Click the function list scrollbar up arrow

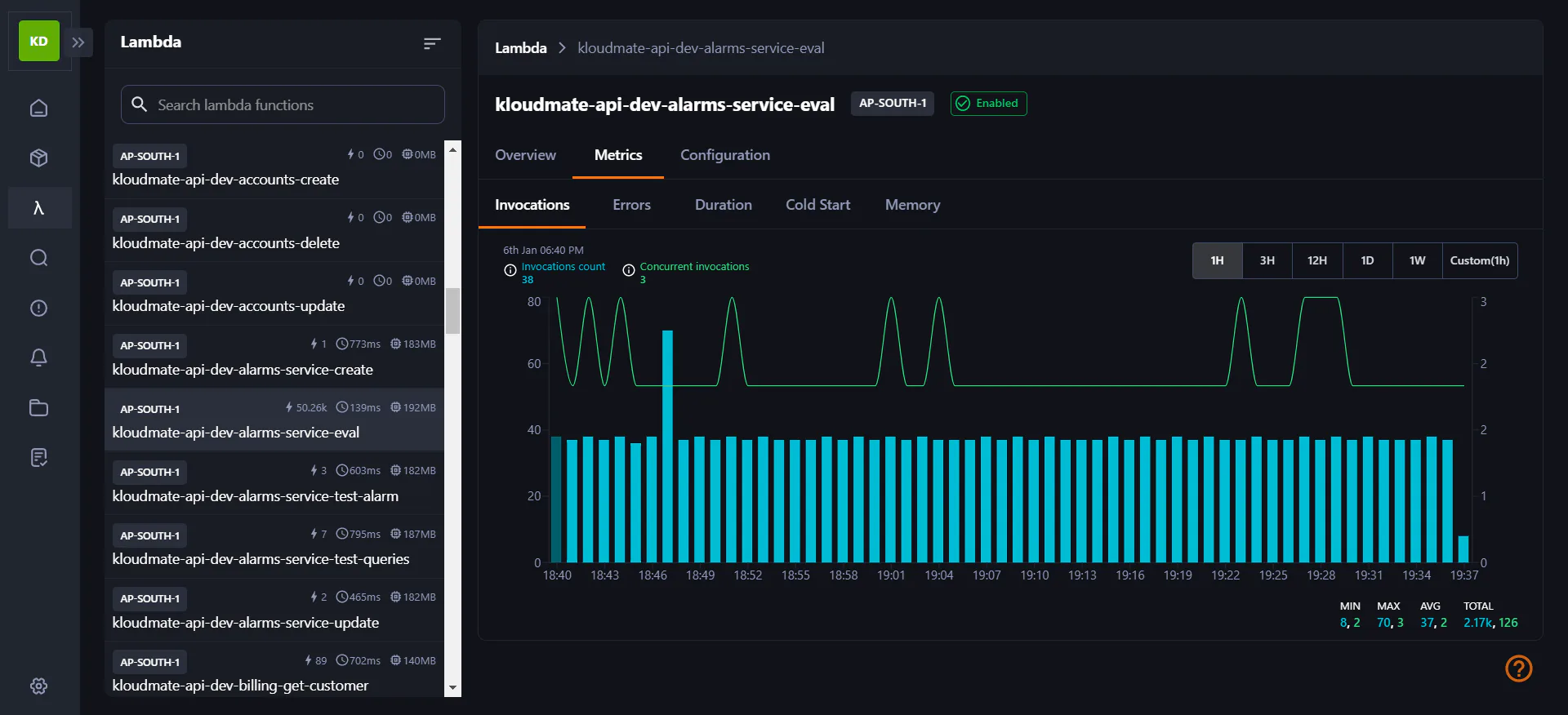(x=452, y=149)
